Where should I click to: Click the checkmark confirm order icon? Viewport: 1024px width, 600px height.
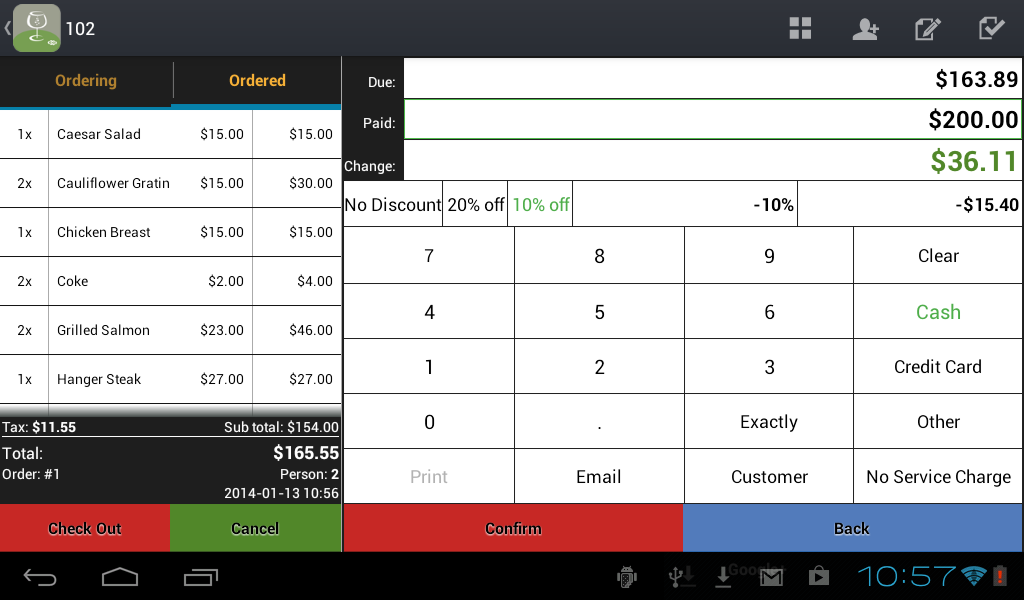click(x=991, y=28)
